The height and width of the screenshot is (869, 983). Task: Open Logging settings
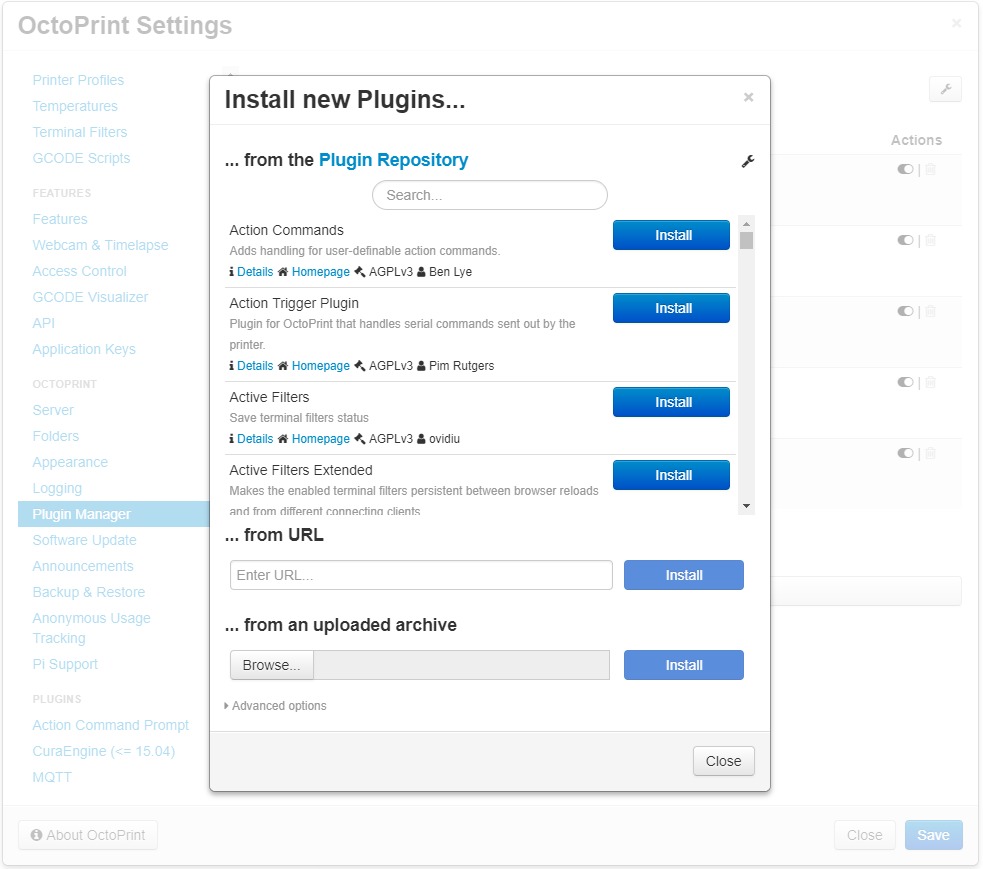coord(57,488)
